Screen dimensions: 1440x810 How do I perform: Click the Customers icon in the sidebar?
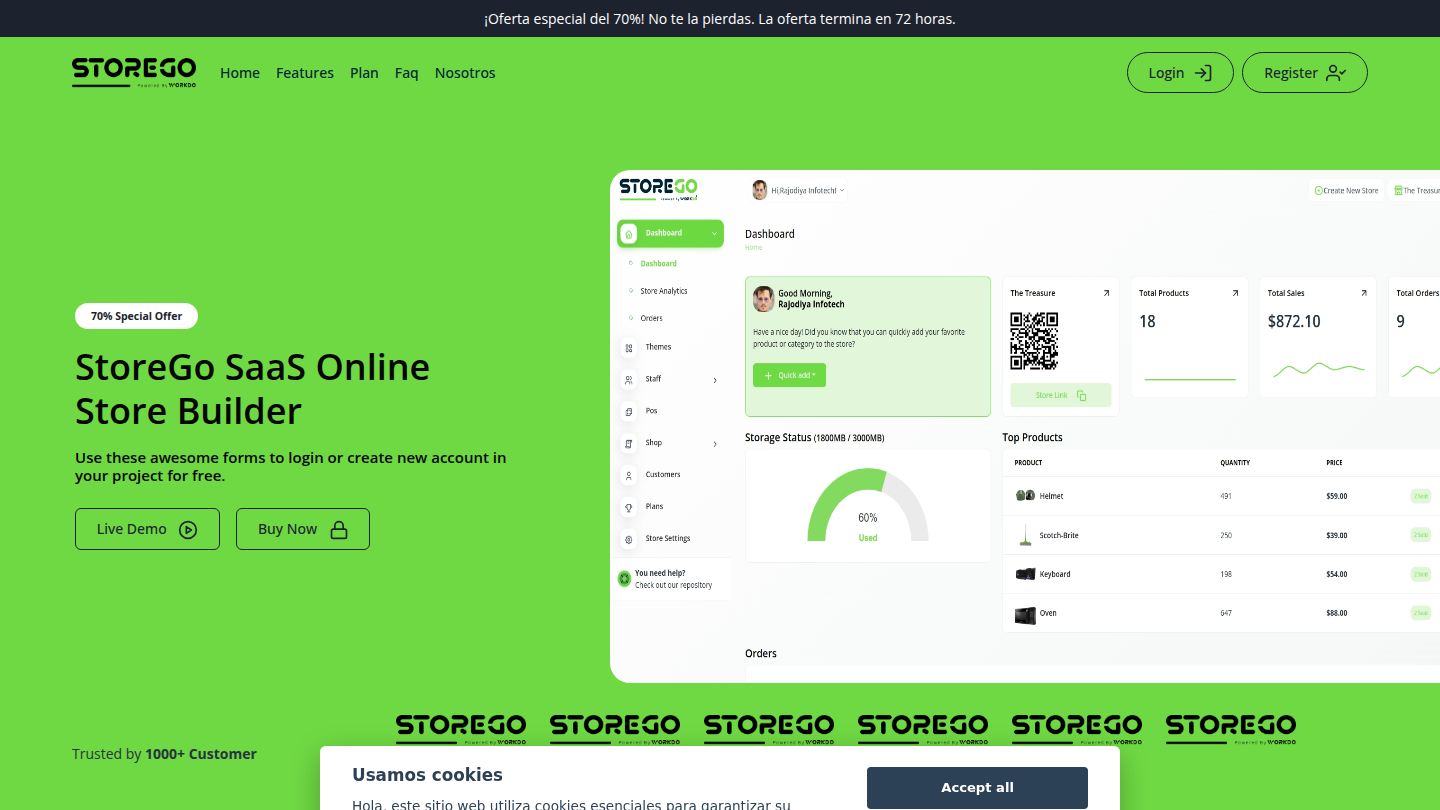pos(628,474)
